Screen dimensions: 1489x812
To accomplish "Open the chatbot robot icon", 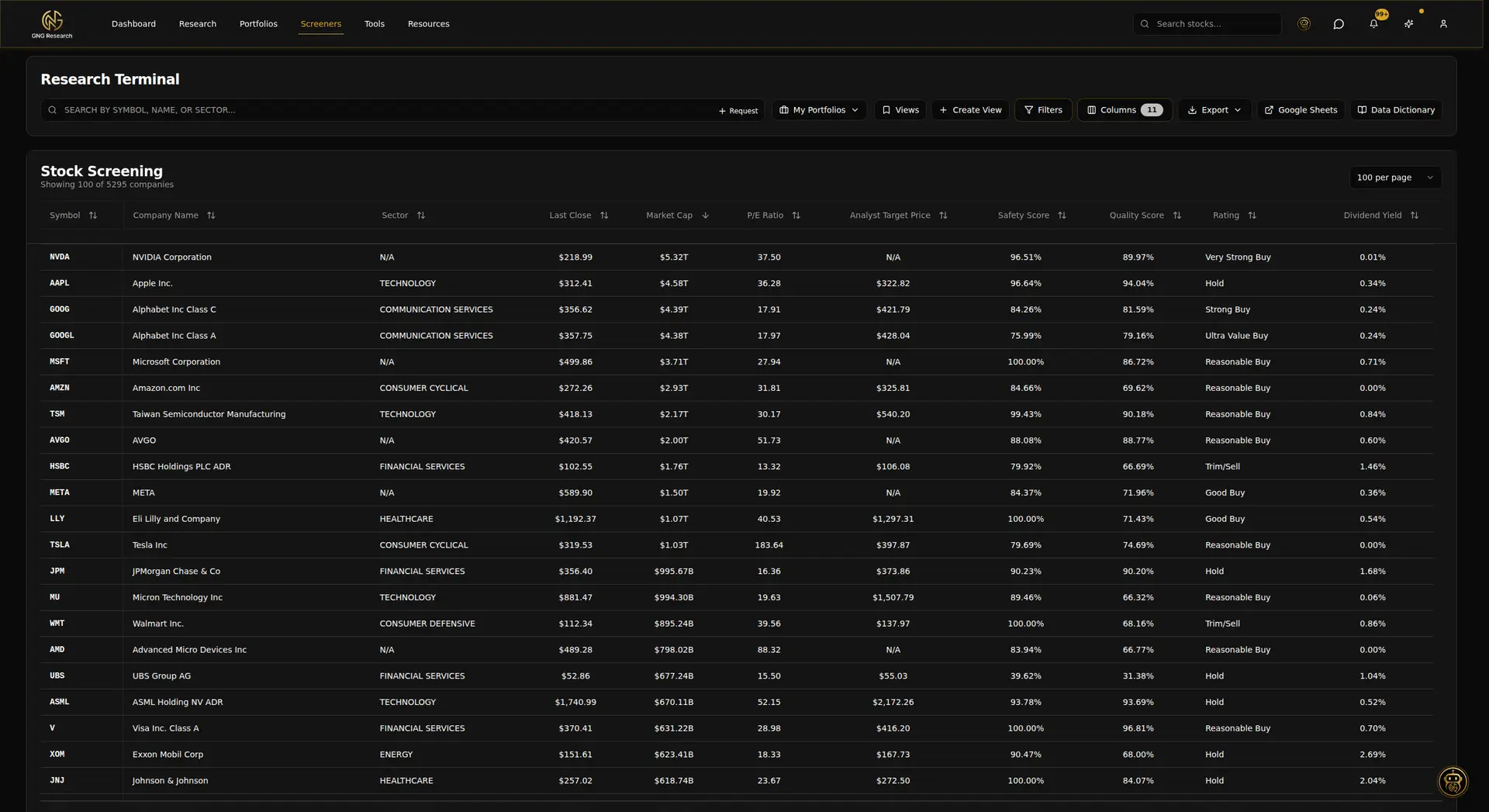I will click(x=1453, y=782).
